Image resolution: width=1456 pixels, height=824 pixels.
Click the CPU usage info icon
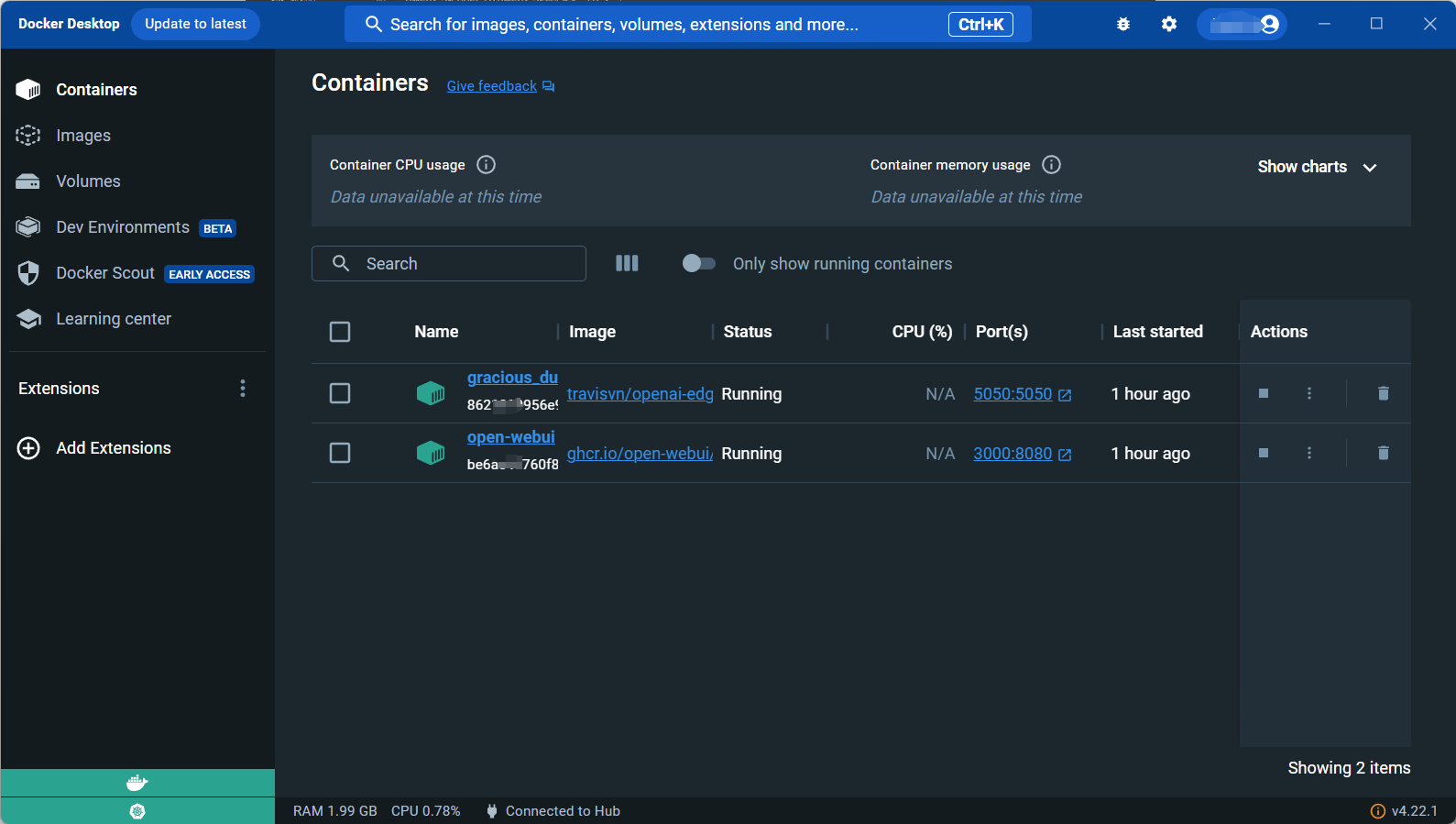click(487, 165)
